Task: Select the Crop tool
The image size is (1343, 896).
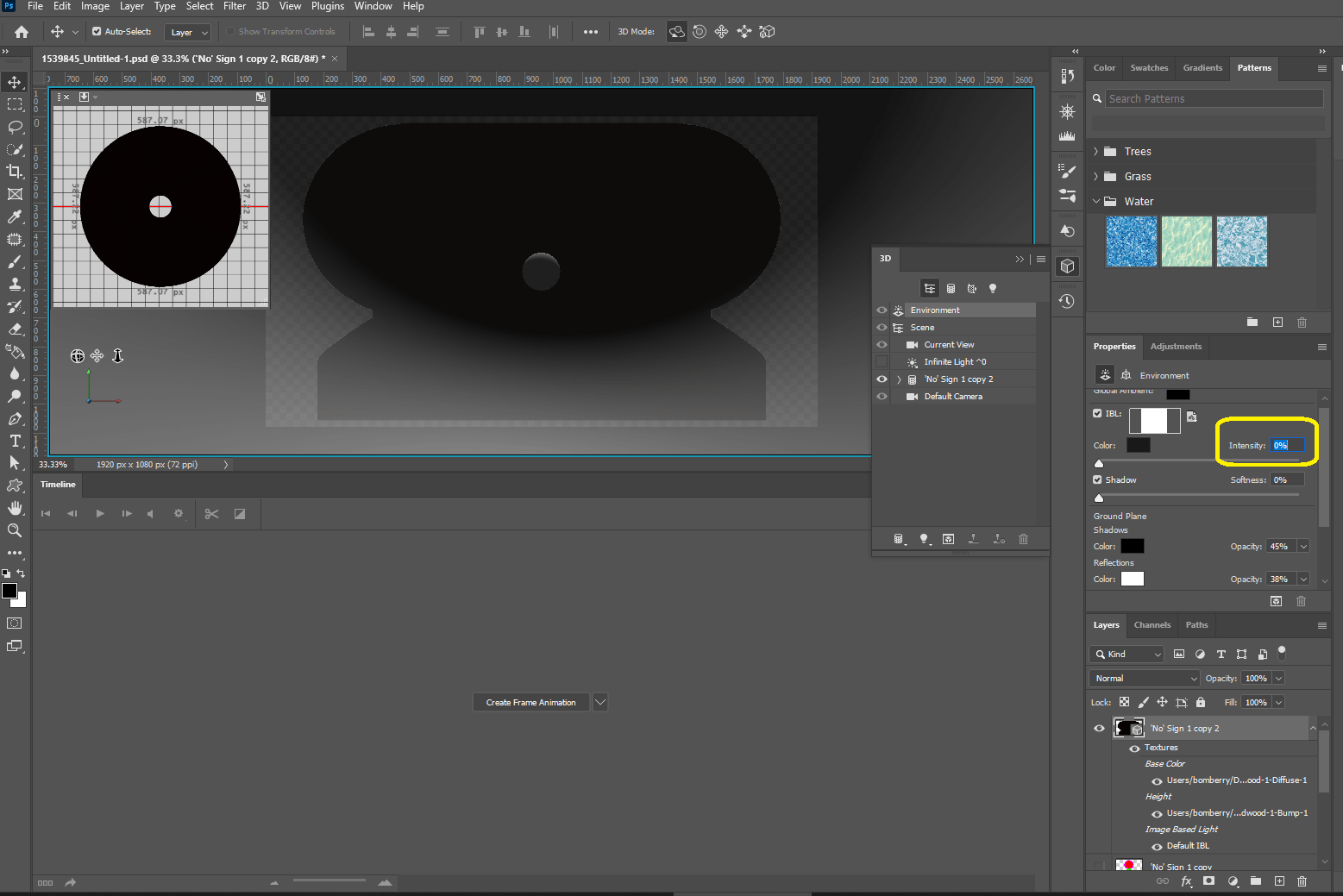Action: pyautogui.click(x=14, y=171)
